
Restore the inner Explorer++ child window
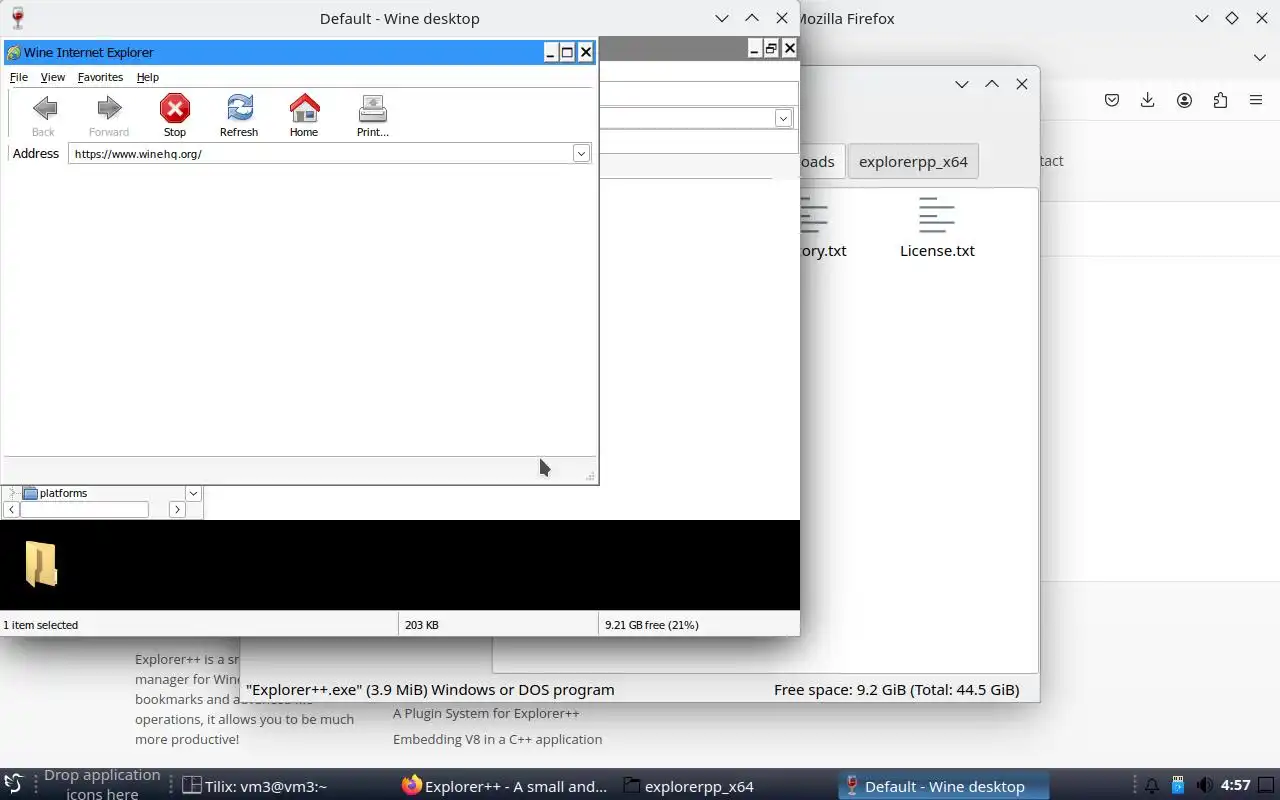point(771,48)
